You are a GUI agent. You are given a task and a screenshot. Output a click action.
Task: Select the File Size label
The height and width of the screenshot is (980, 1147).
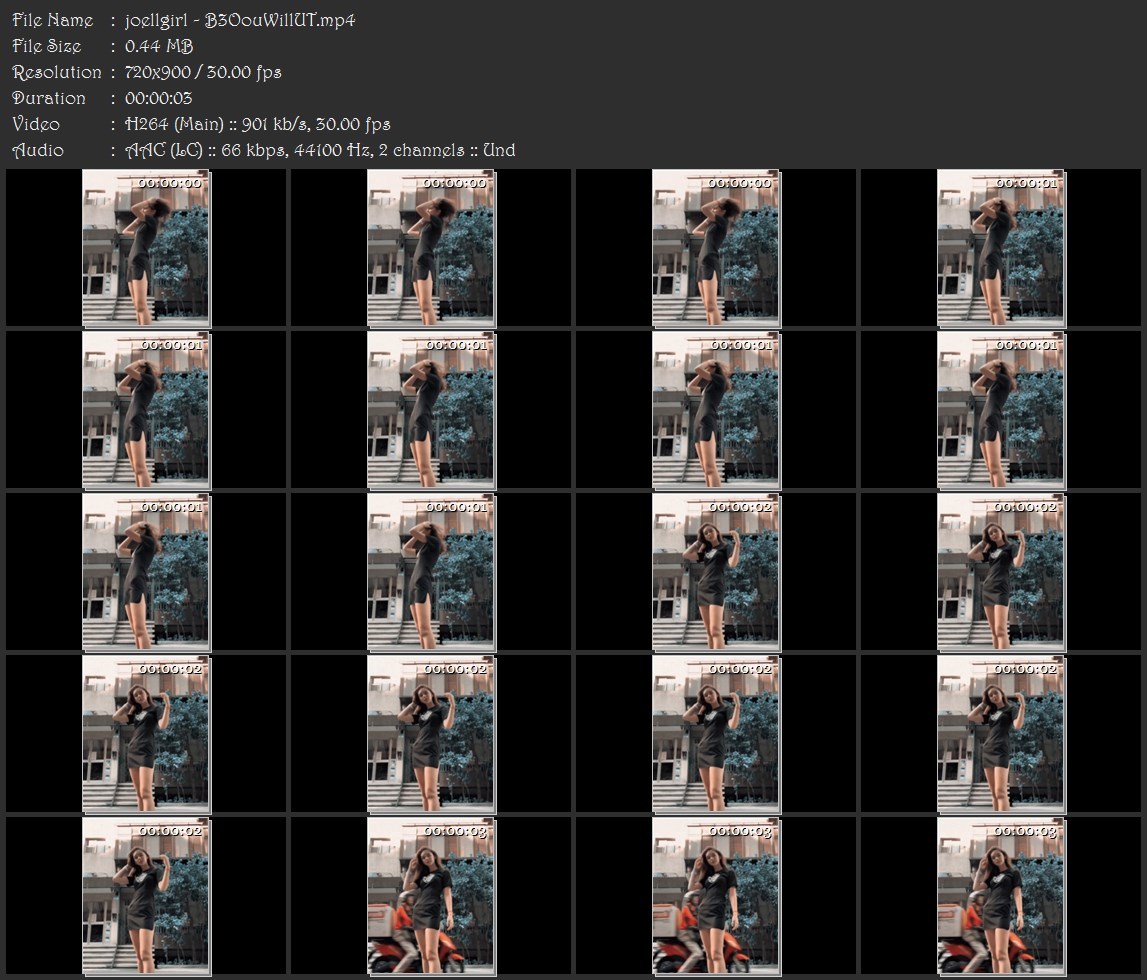tap(47, 46)
